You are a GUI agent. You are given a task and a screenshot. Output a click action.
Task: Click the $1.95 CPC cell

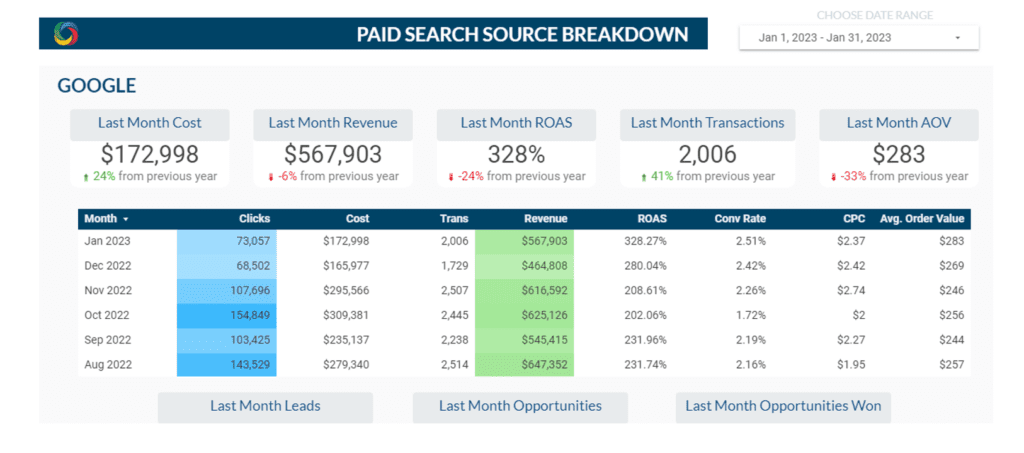852,365
